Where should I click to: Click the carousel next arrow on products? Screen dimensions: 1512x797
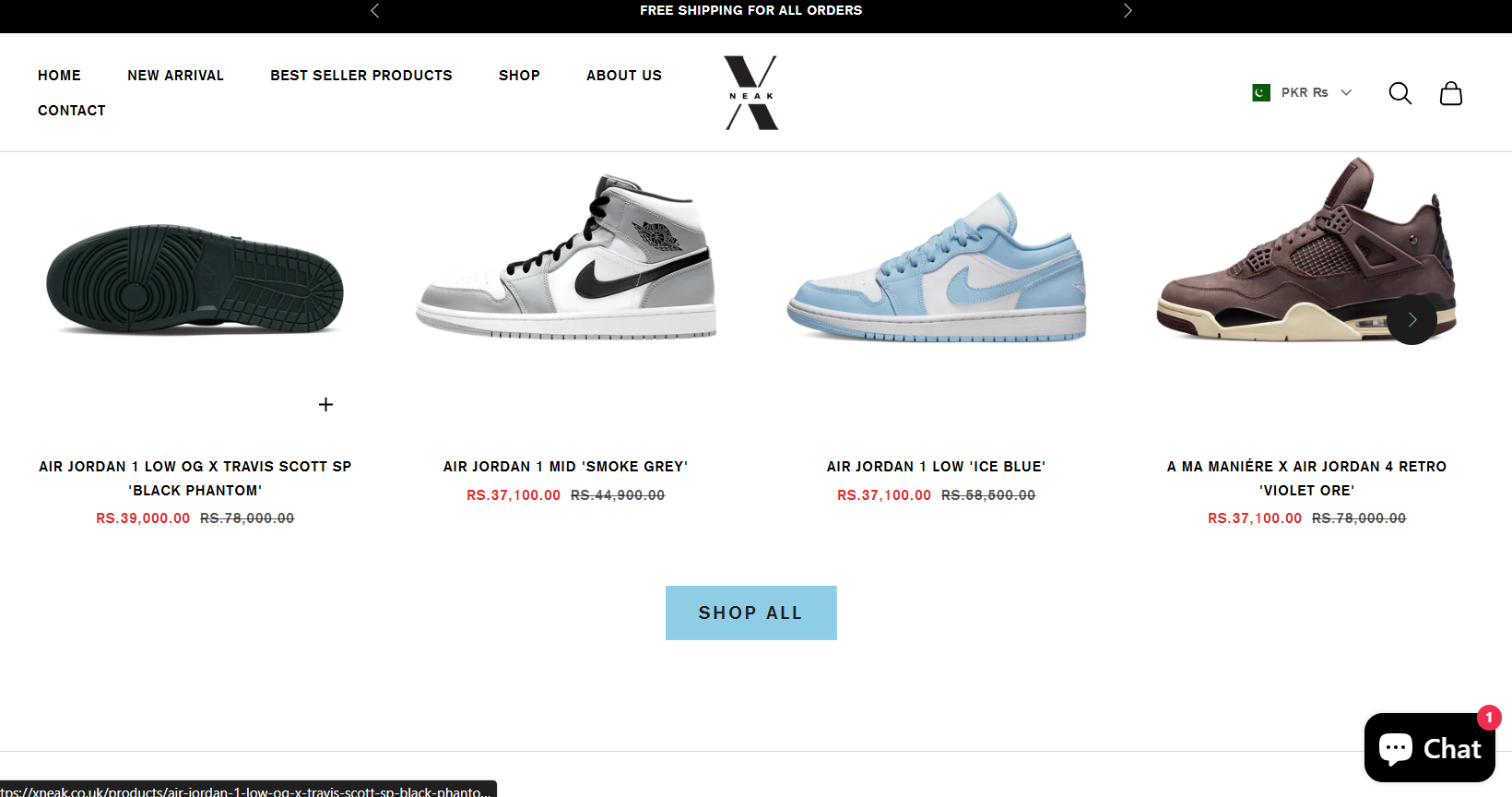point(1412,319)
